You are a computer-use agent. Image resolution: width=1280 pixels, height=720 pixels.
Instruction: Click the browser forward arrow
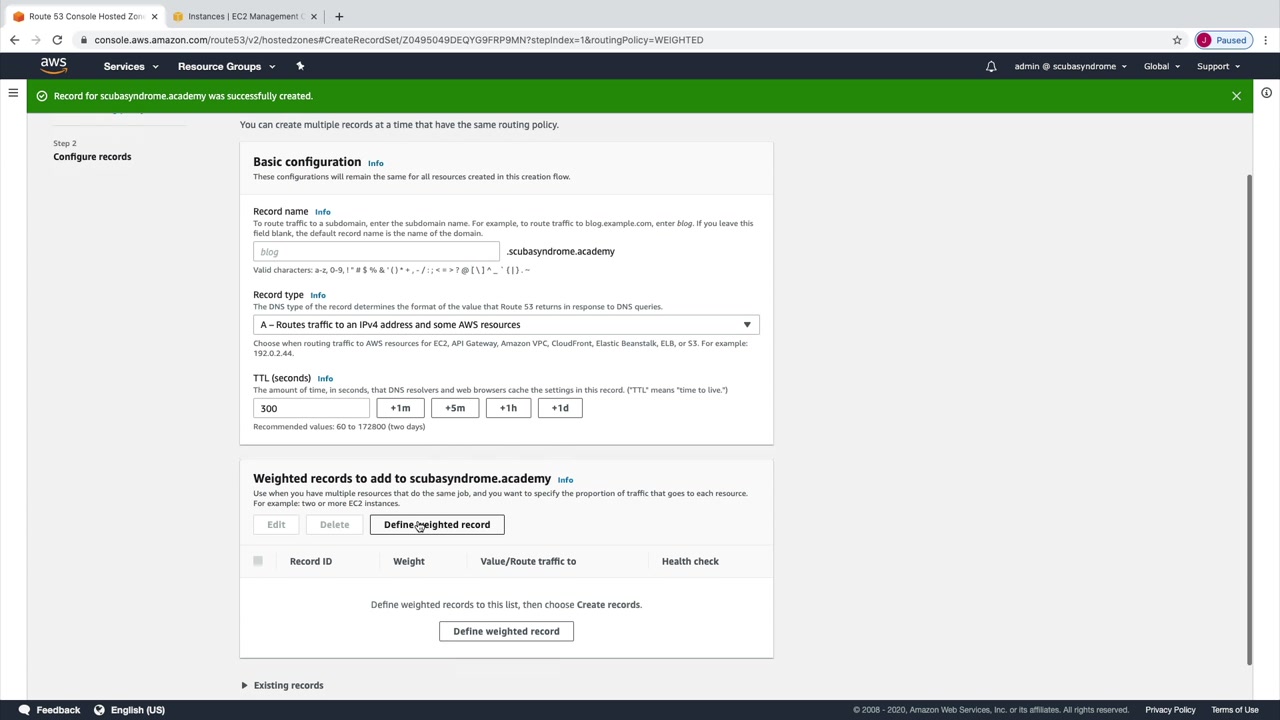click(x=36, y=40)
